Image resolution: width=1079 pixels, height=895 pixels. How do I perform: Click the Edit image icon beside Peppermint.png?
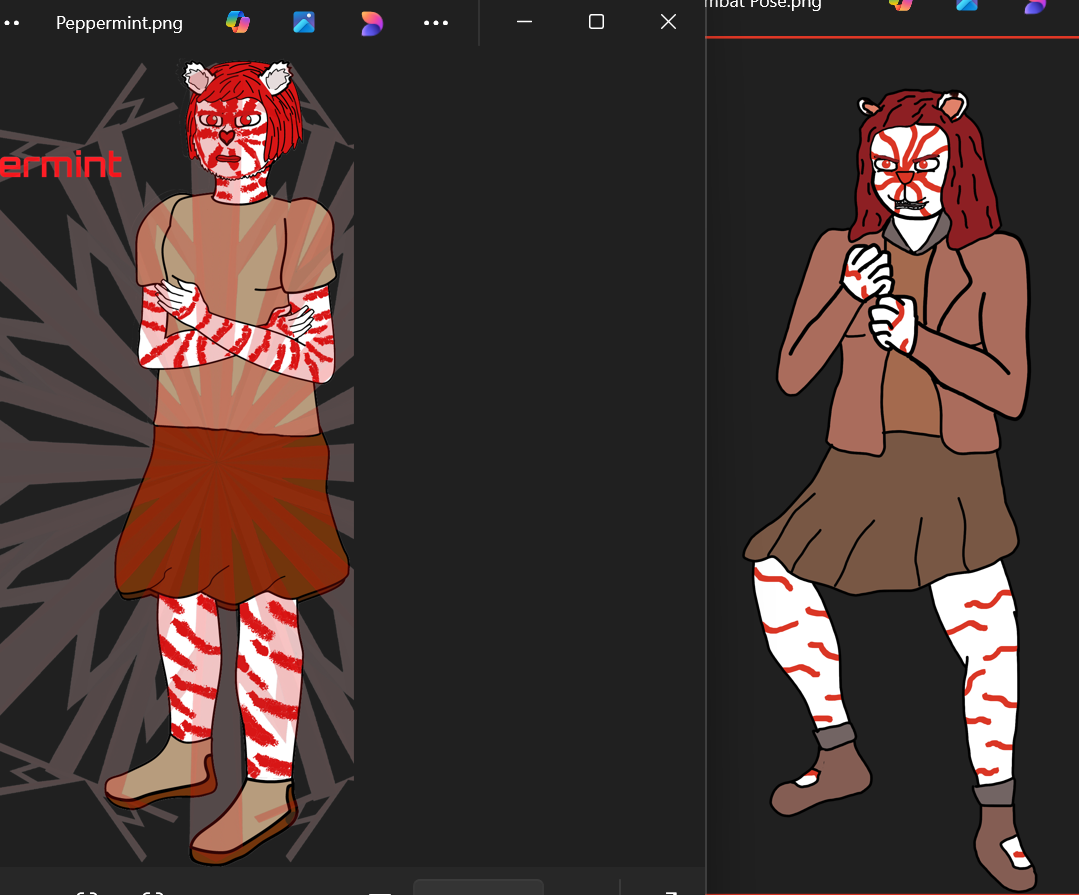coord(304,22)
